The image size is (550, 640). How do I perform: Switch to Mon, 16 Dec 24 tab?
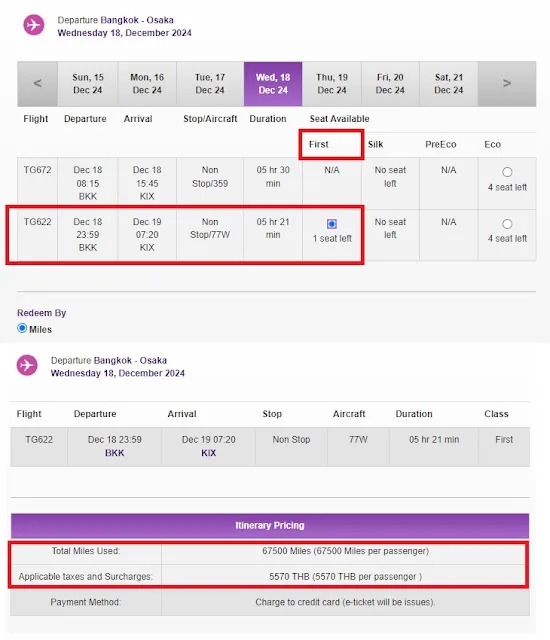click(x=147, y=84)
